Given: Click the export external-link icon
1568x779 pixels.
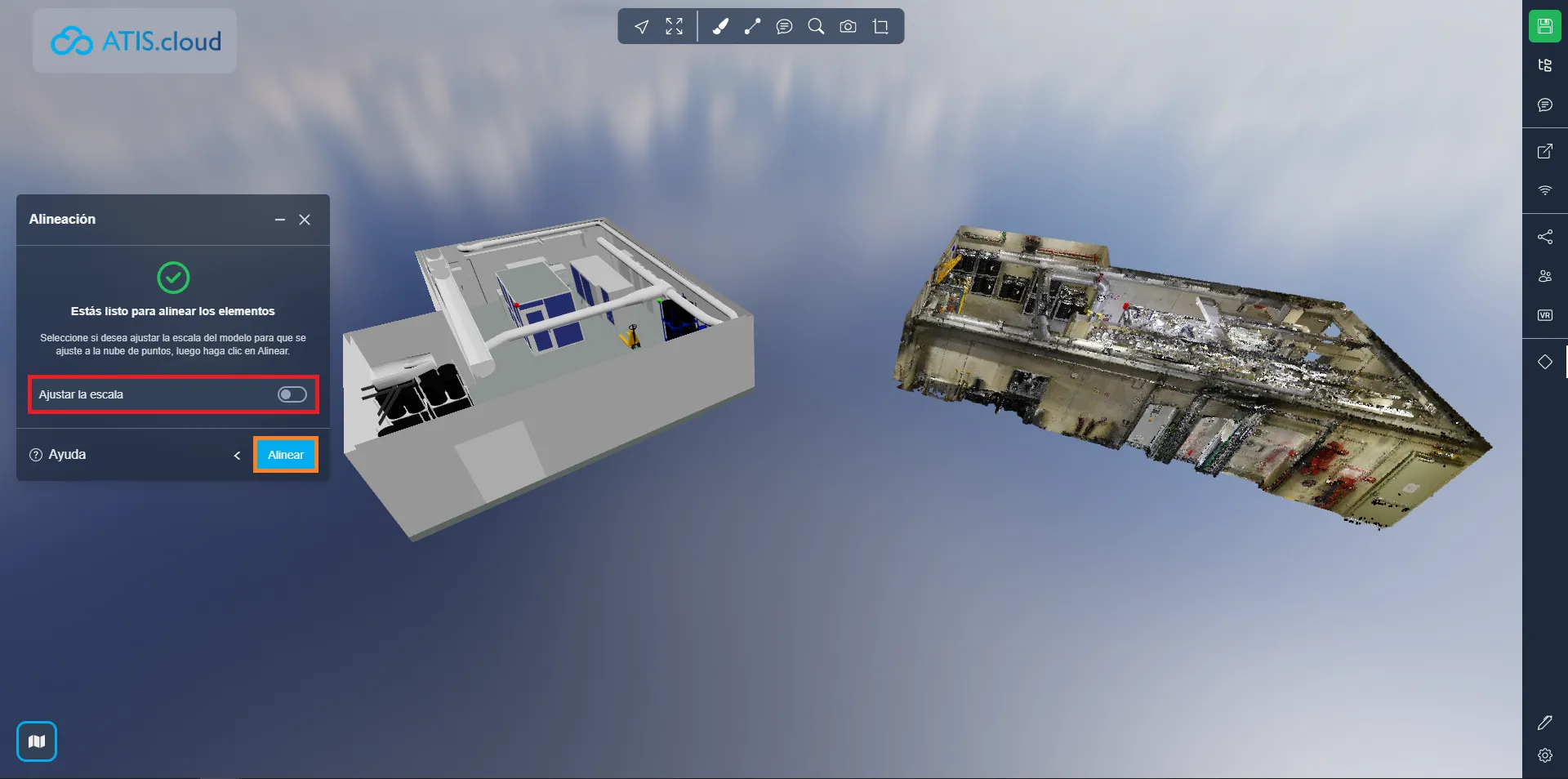Looking at the screenshot, I should (1545, 151).
